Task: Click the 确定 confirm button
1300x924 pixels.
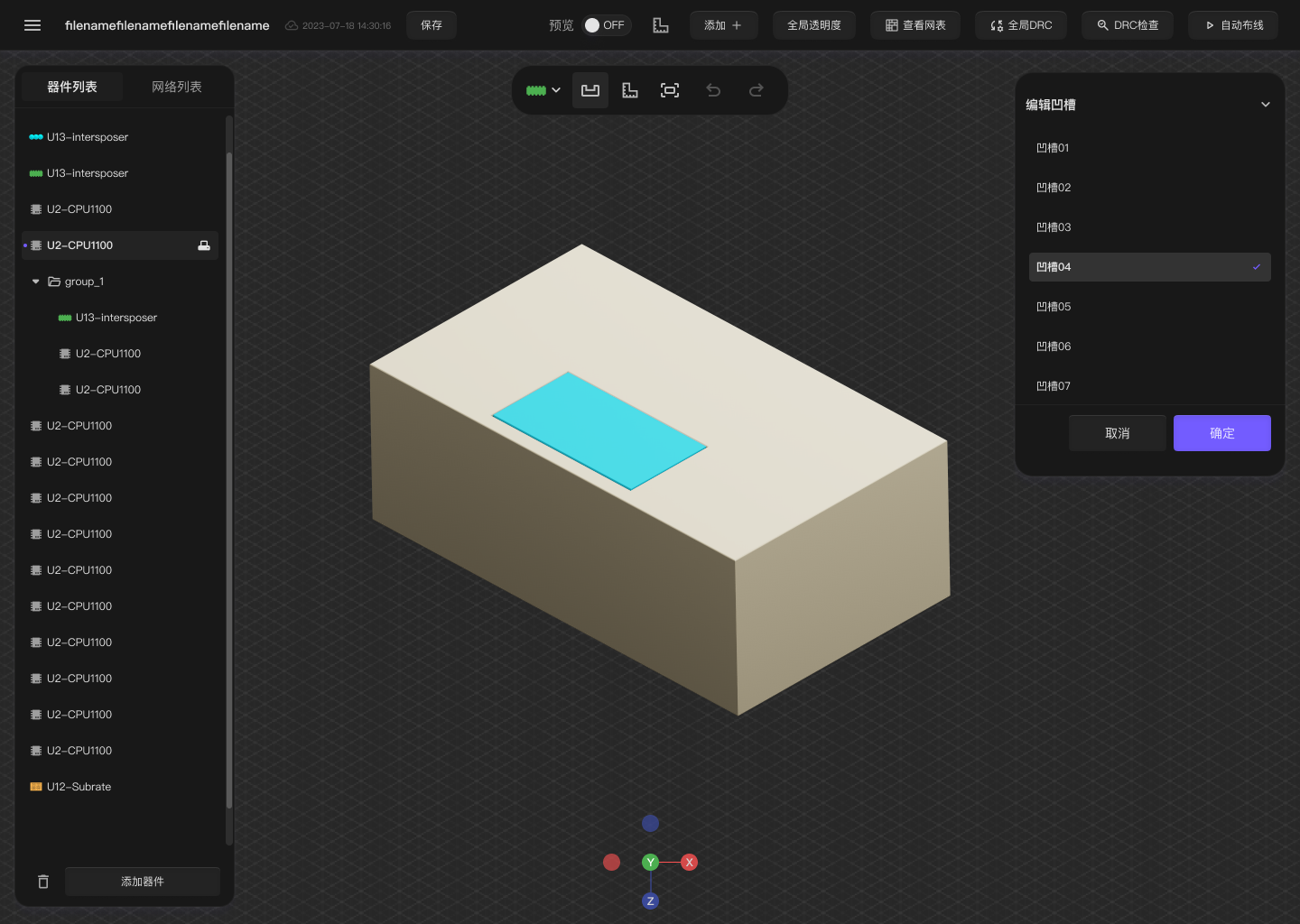Action: pos(1221,433)
